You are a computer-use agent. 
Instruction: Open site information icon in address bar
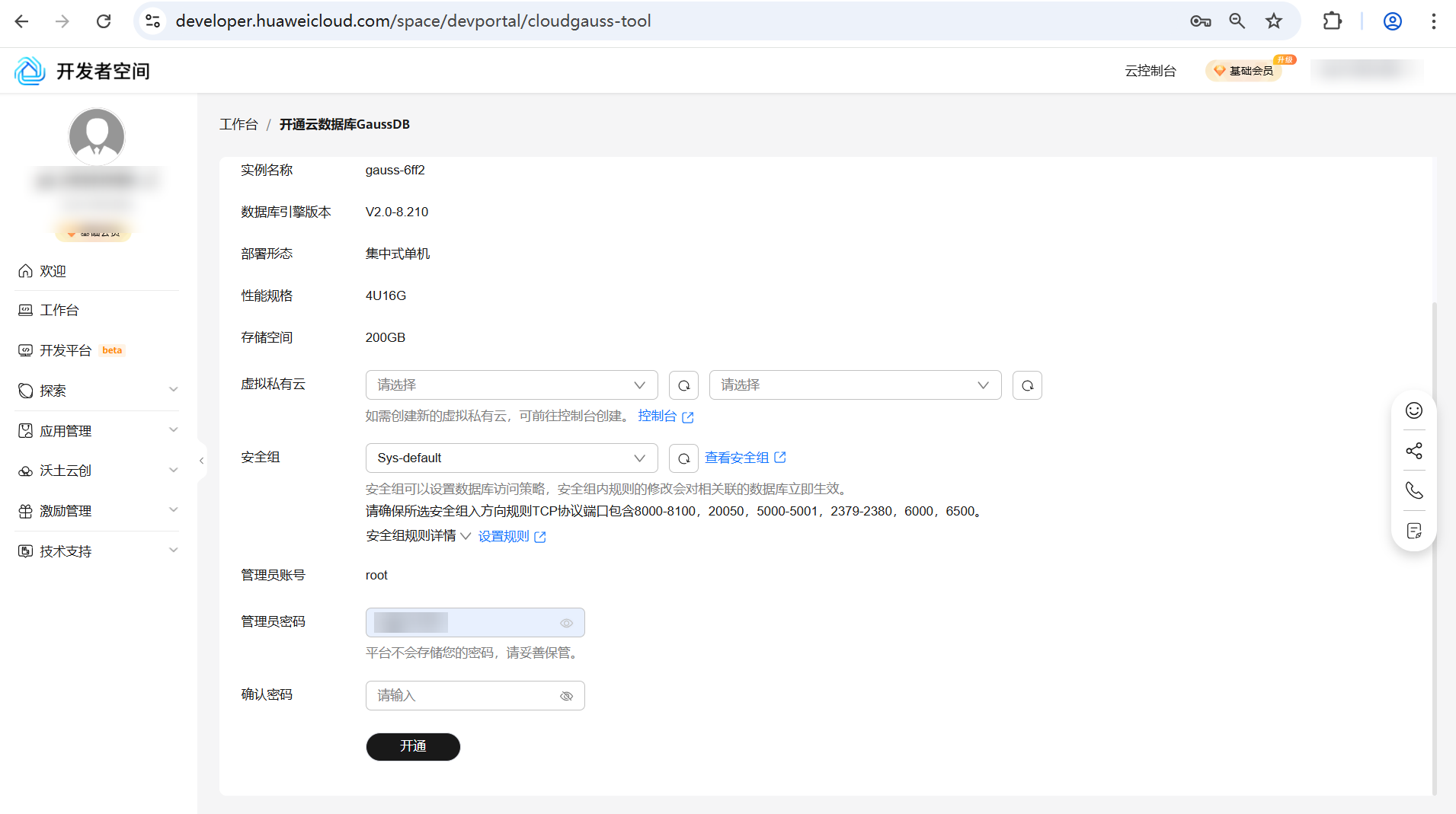[153, 21]
